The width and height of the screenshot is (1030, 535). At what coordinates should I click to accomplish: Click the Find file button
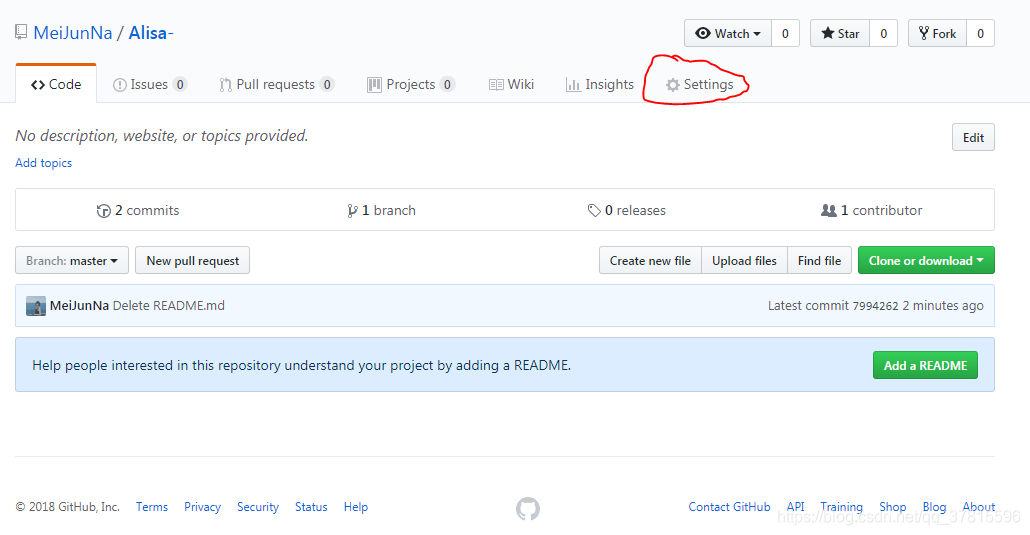click(819, 260)
